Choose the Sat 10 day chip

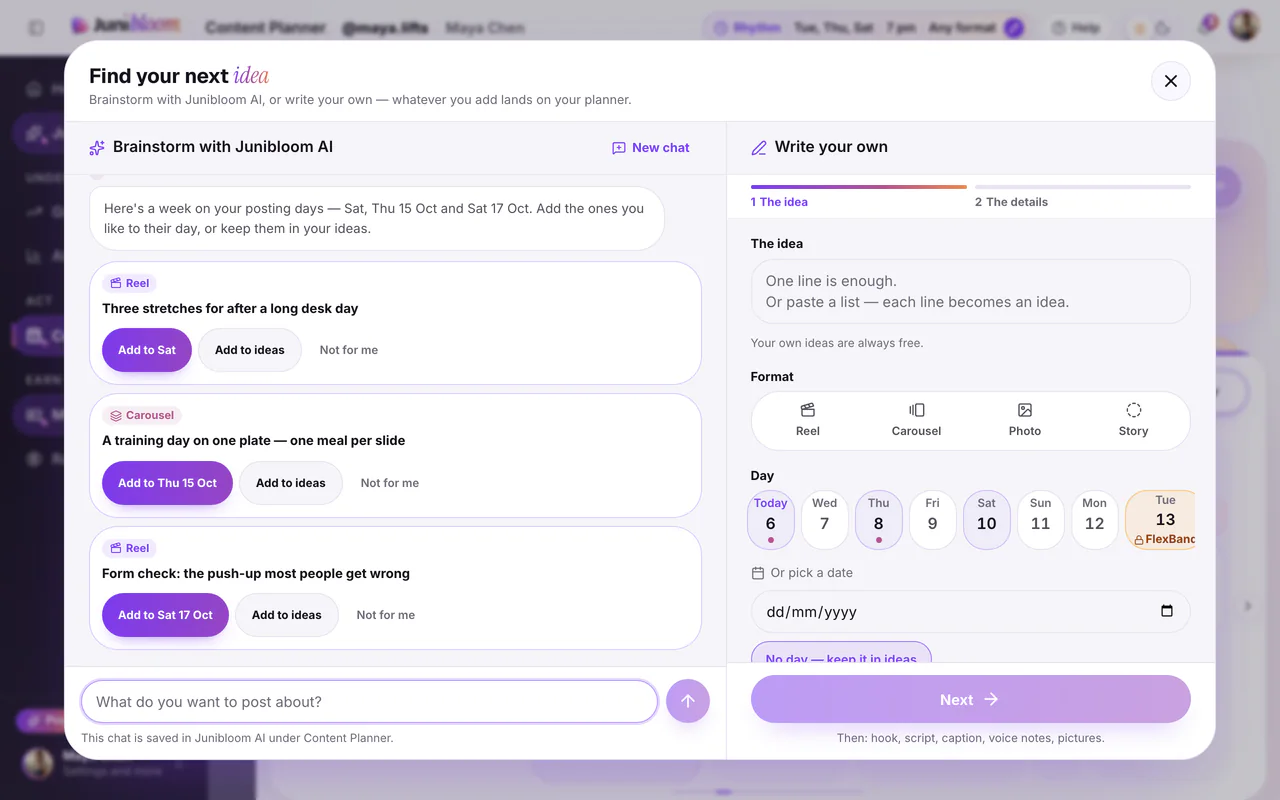tap(987, 520)
